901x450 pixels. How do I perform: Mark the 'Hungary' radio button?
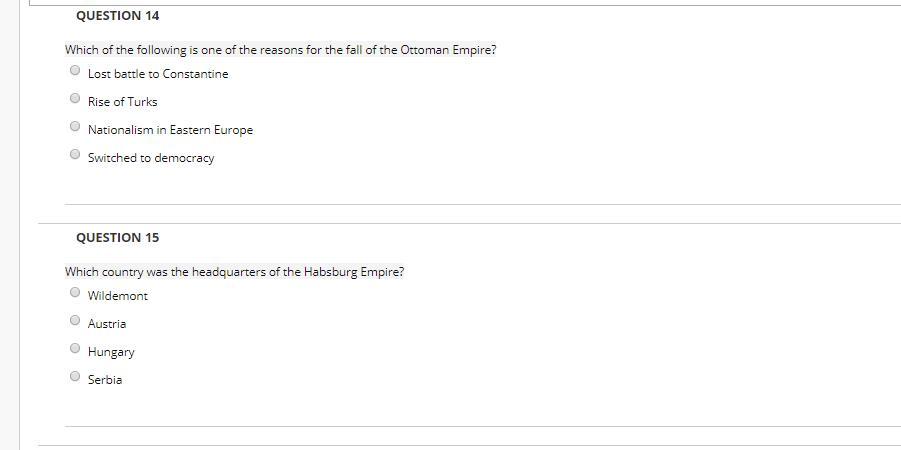tap(75, 348)
